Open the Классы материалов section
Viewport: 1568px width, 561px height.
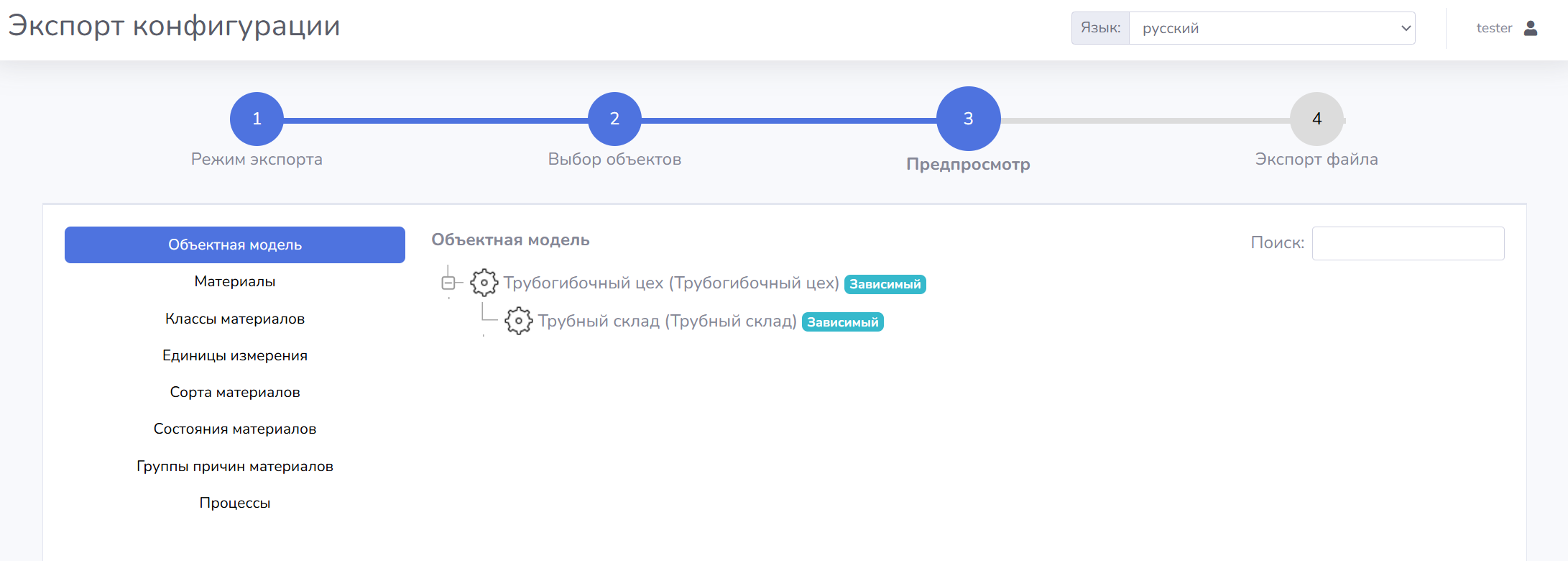tap(235, 319)
